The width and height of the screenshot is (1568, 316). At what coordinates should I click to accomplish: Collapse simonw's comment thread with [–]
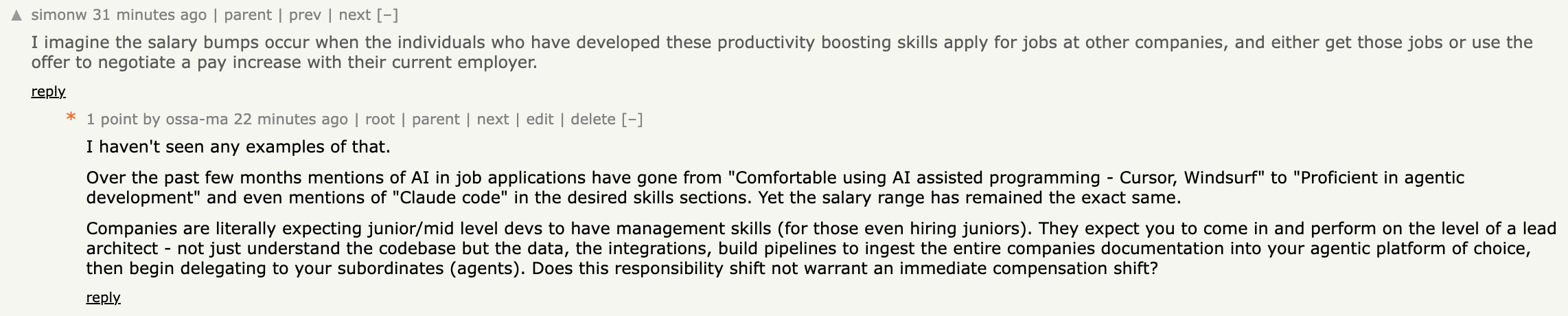(387, 15)
